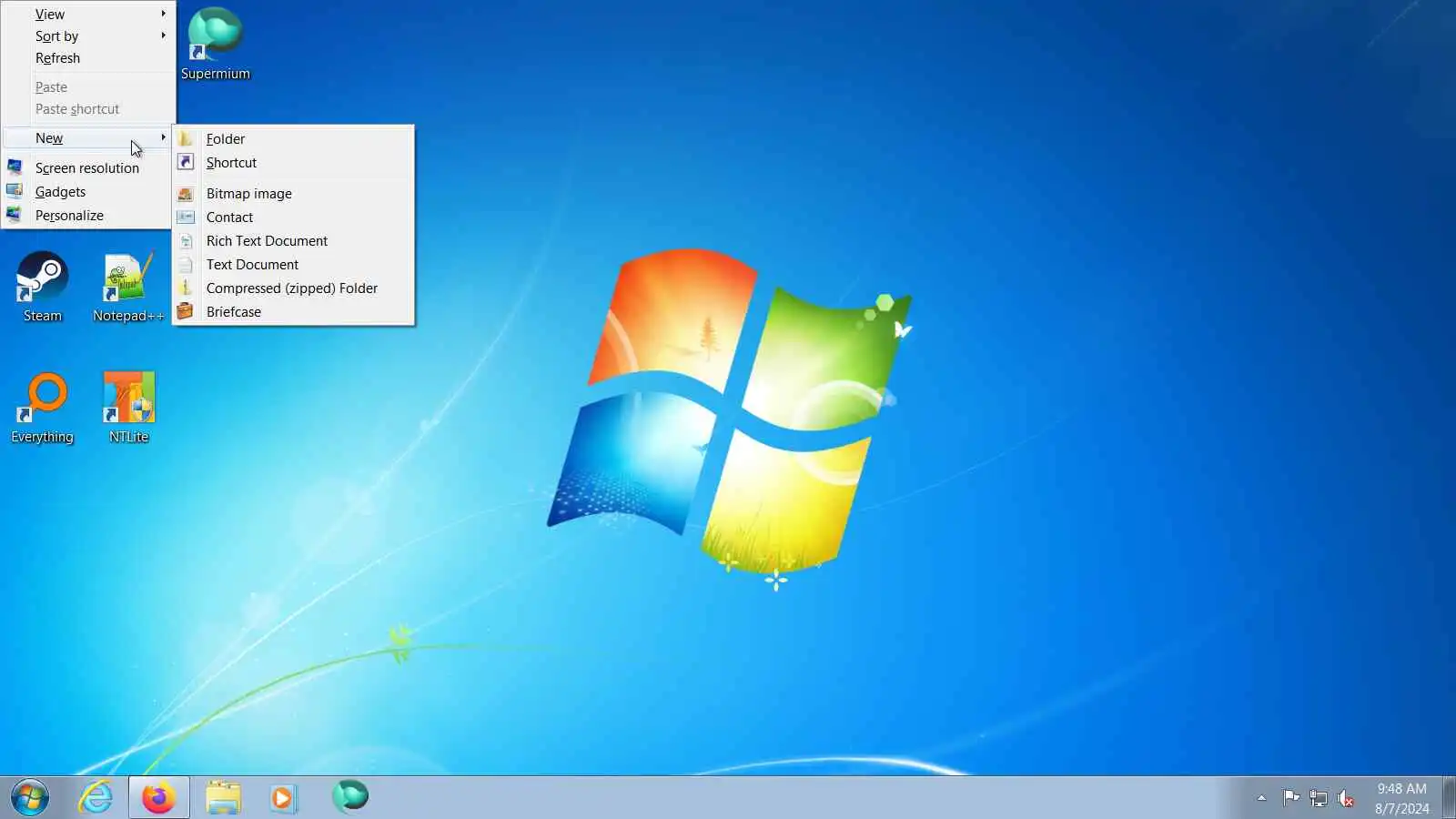Click the Bitmap image icon in the submenu

click(x=186, y=194)
